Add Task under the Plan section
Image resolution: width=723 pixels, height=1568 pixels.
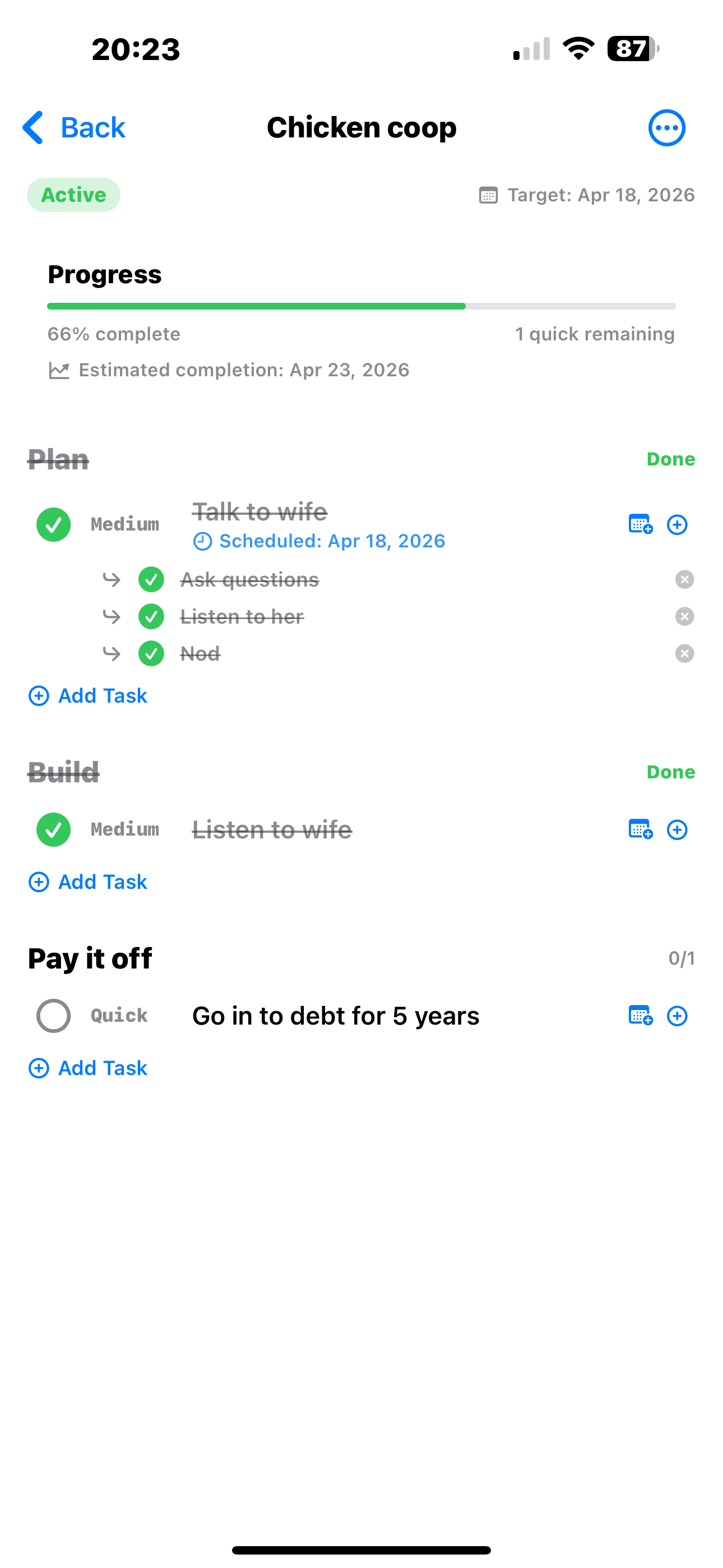[87, 695]
